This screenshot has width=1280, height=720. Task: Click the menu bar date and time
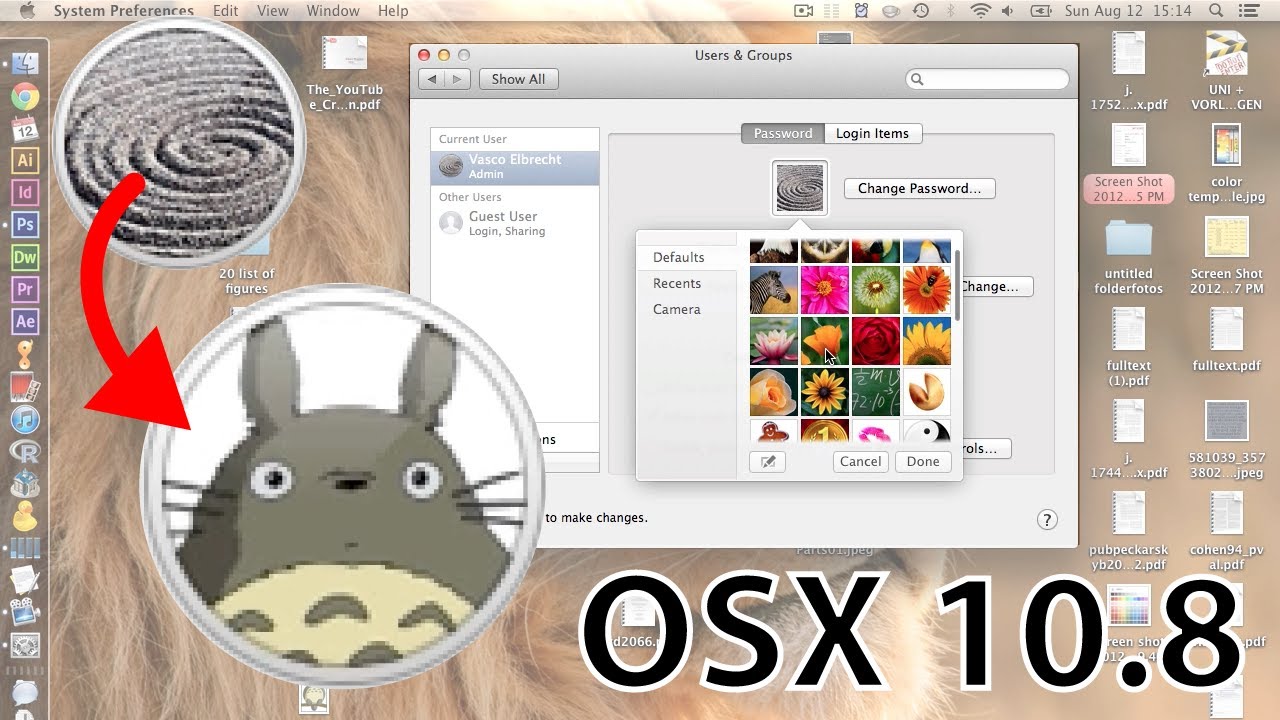[1129, 11]
